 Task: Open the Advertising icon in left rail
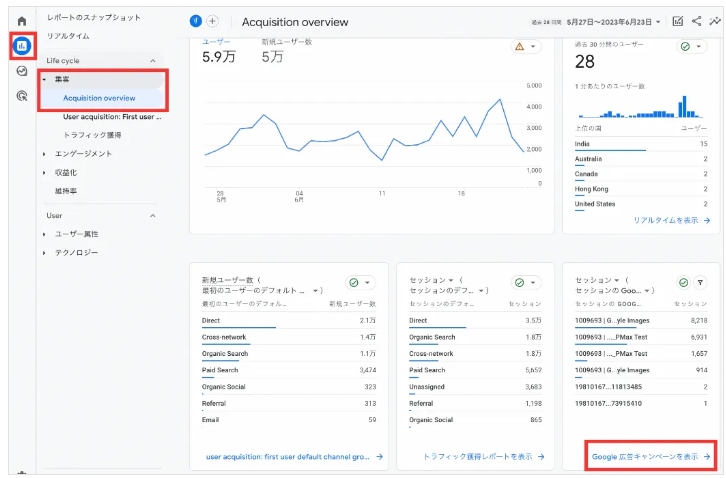[22, 96]
